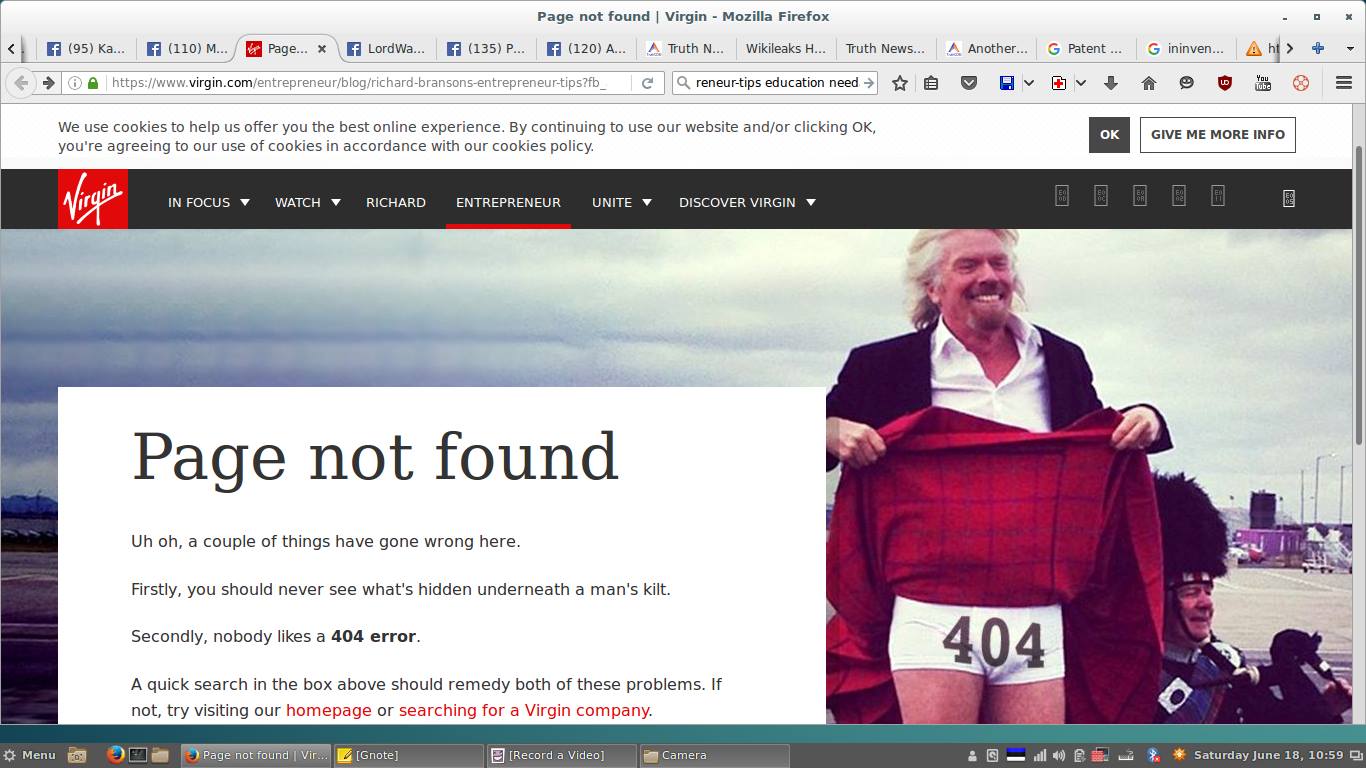Click the blue floppy disk save icon

click(x=1007, y=83)
